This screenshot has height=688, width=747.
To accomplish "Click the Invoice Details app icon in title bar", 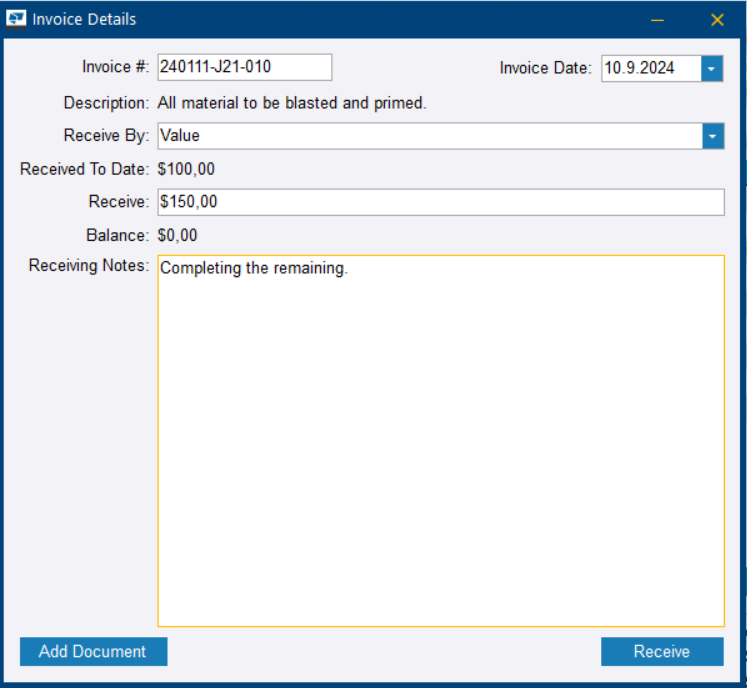I will coord(16,20).
